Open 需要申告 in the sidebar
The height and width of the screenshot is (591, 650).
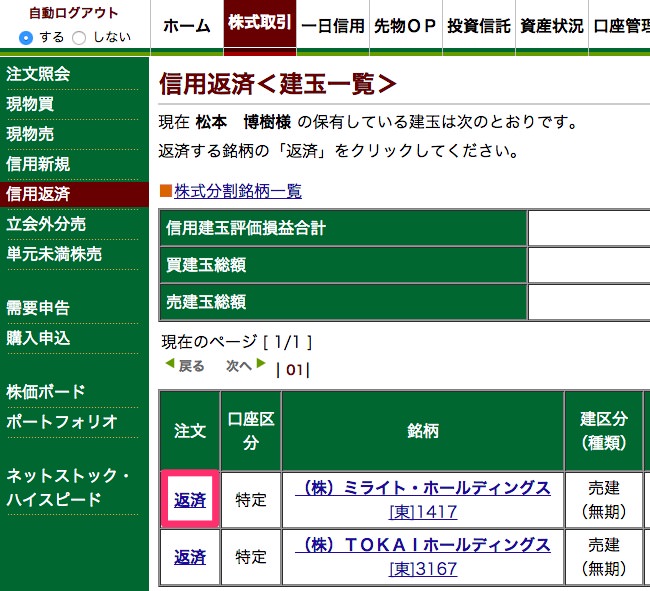[x=38, y=308]
